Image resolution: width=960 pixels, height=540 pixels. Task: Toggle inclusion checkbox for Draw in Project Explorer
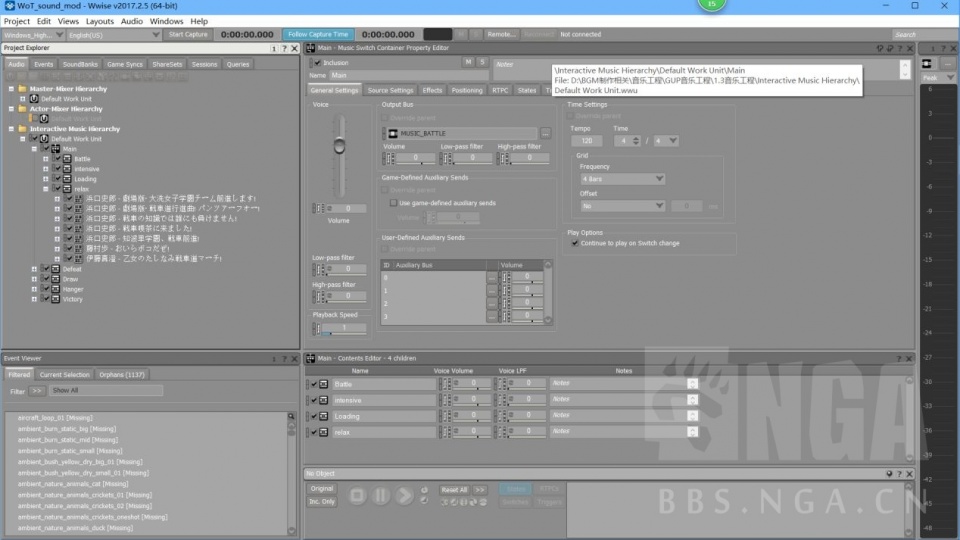[45, 279]
